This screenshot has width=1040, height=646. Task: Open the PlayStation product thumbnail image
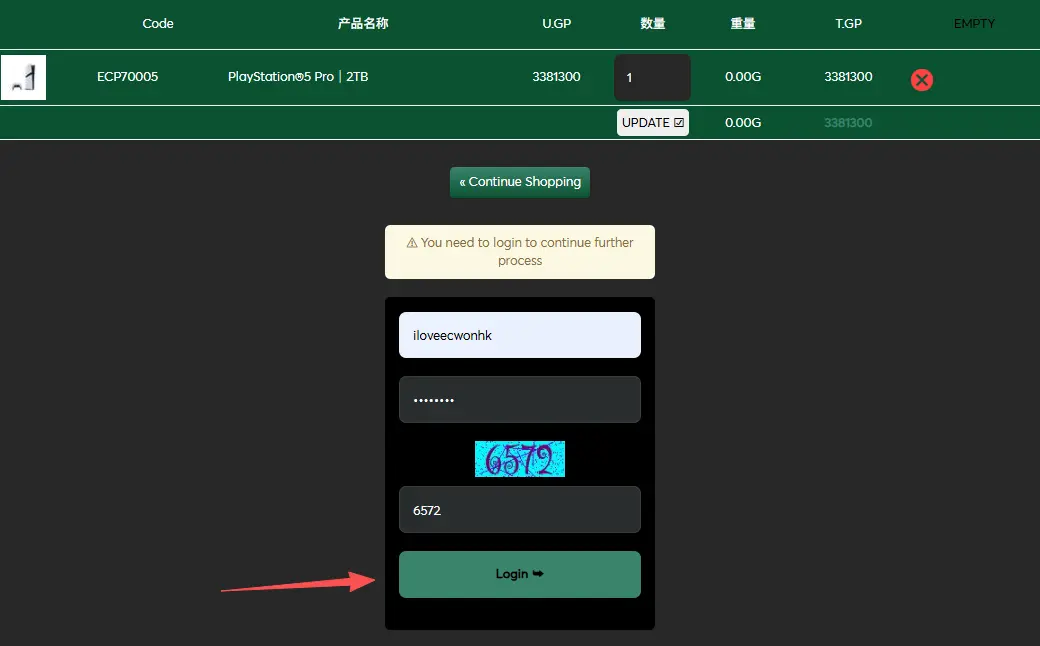click(23, 78)
